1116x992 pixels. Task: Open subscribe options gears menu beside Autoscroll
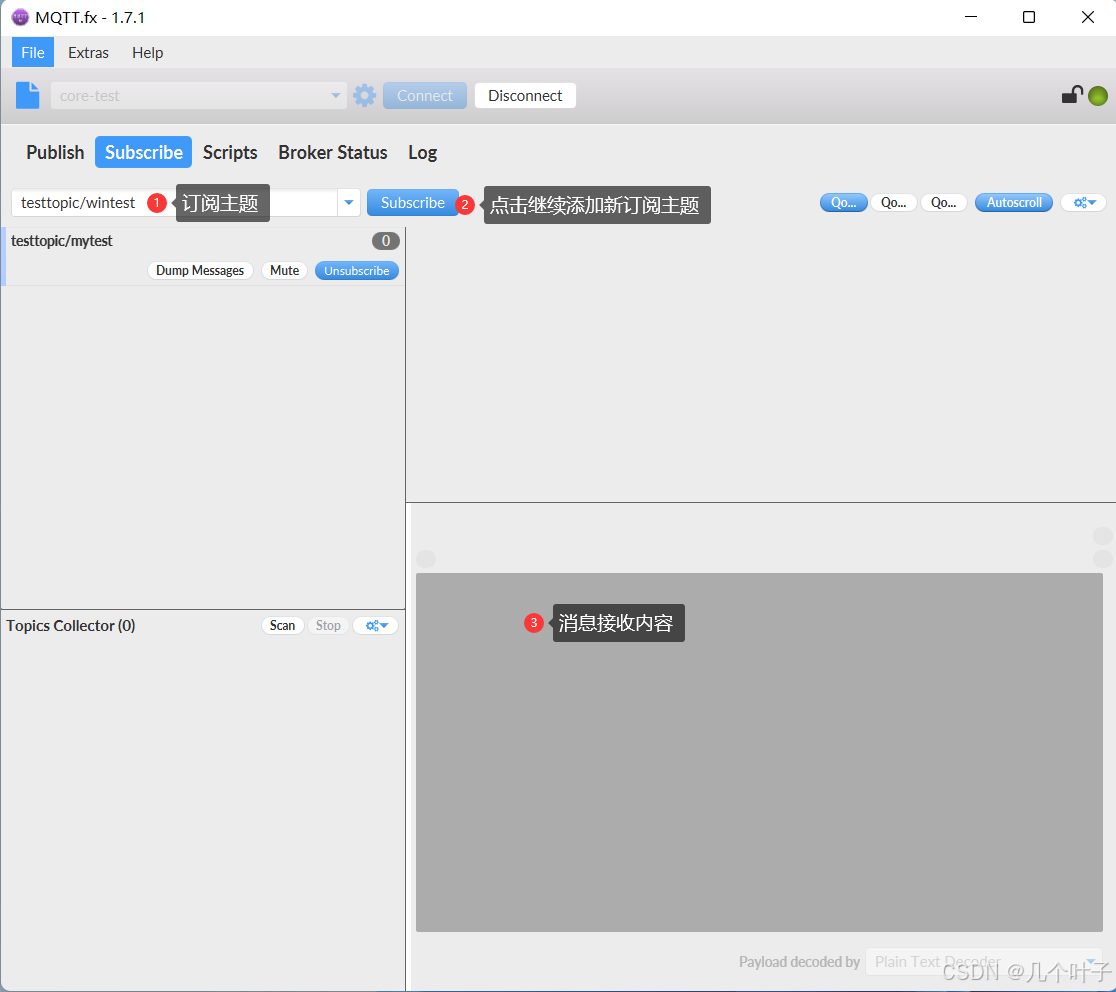tap(1084, 203)
